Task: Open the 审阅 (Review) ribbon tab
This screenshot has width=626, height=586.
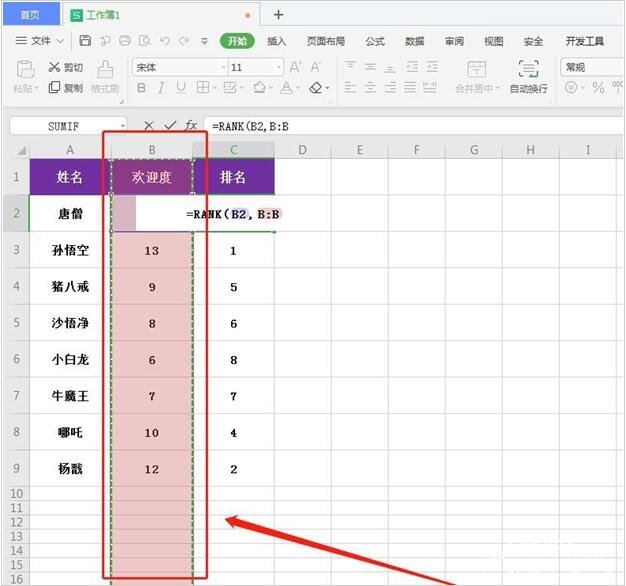Action: (454, 41)
